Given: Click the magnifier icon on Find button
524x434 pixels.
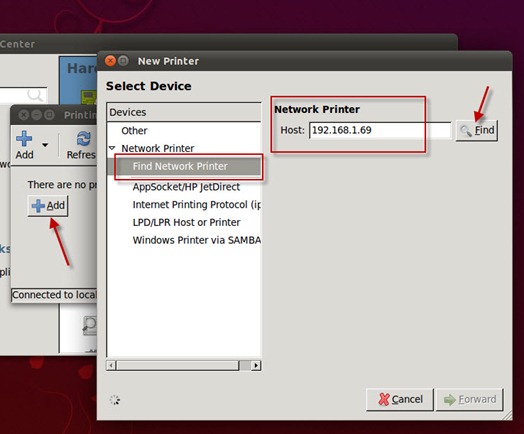Looking at the screenshot, I should point(466,130).
